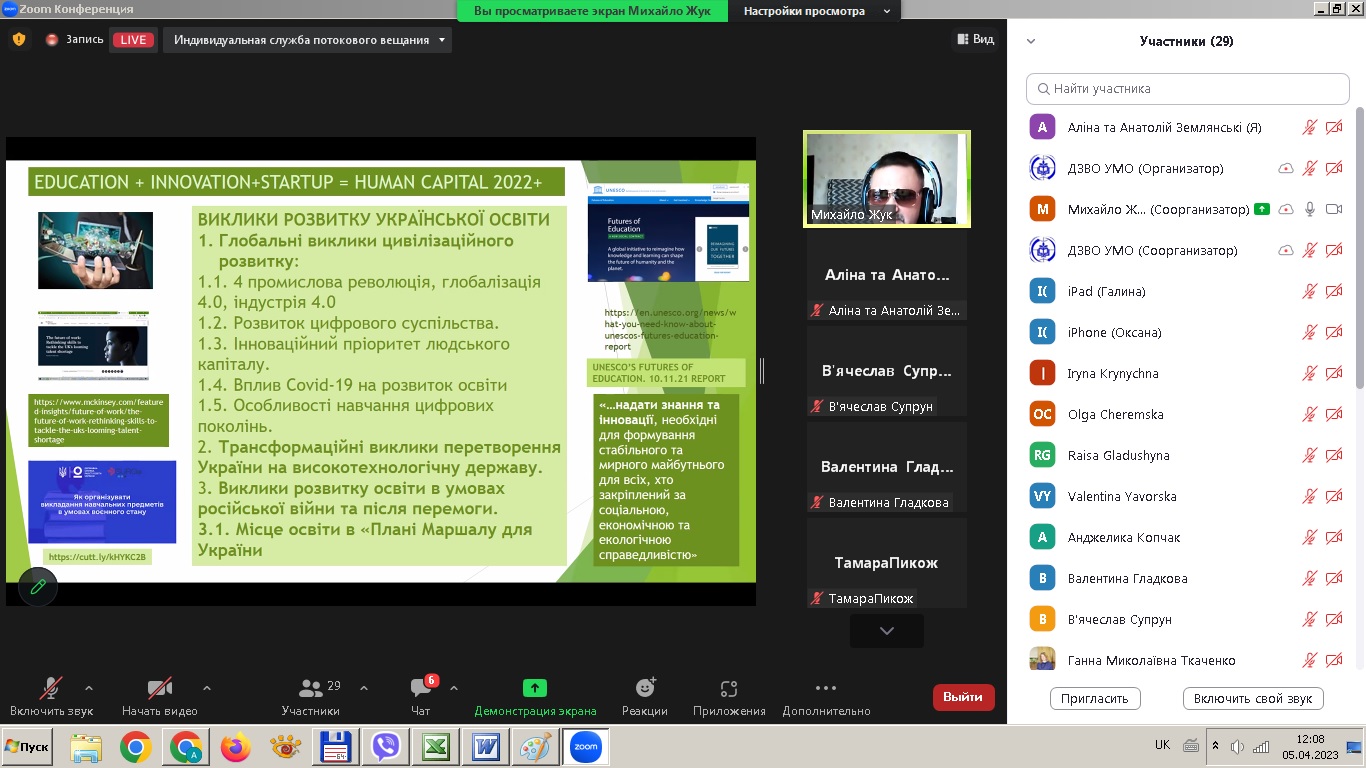
Task: Open the streaming service dropdown arrow
Action: 440,40
